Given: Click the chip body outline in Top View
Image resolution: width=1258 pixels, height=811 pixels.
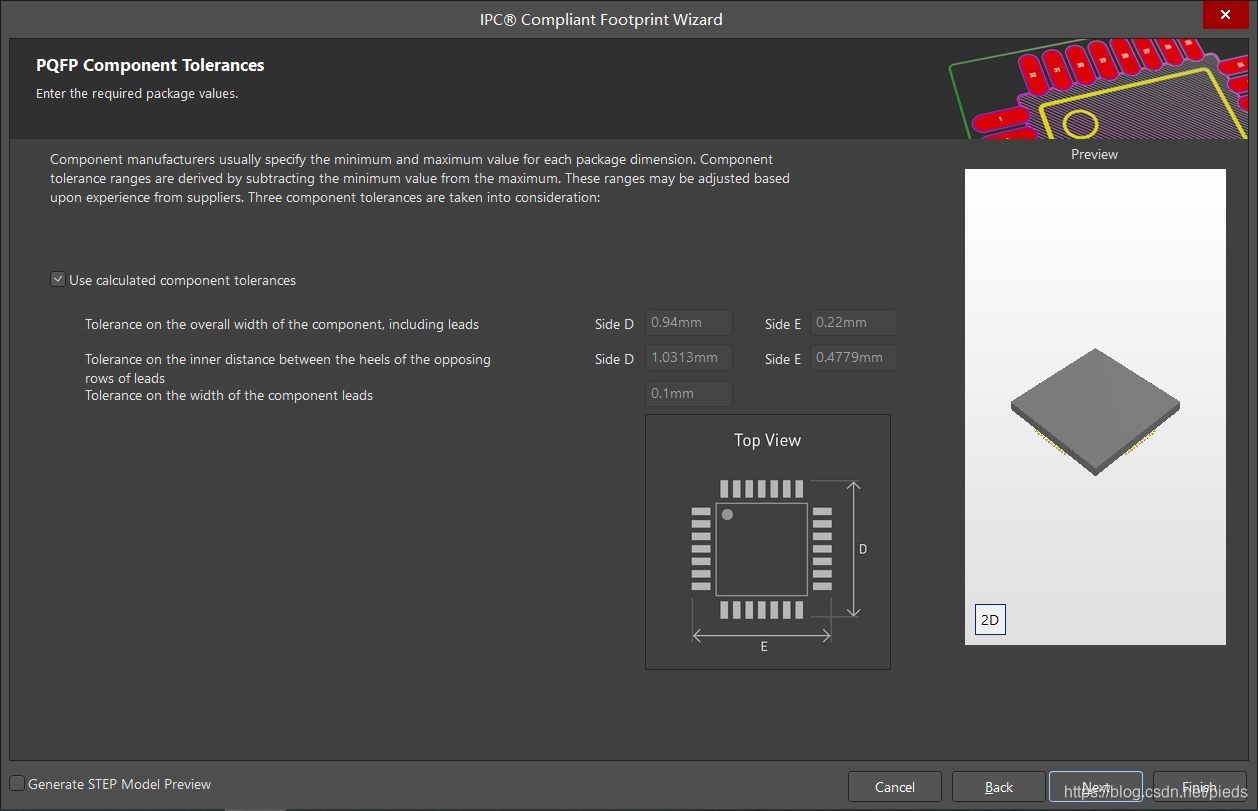Looking at the screenshot, I should (x=762, y=550).
